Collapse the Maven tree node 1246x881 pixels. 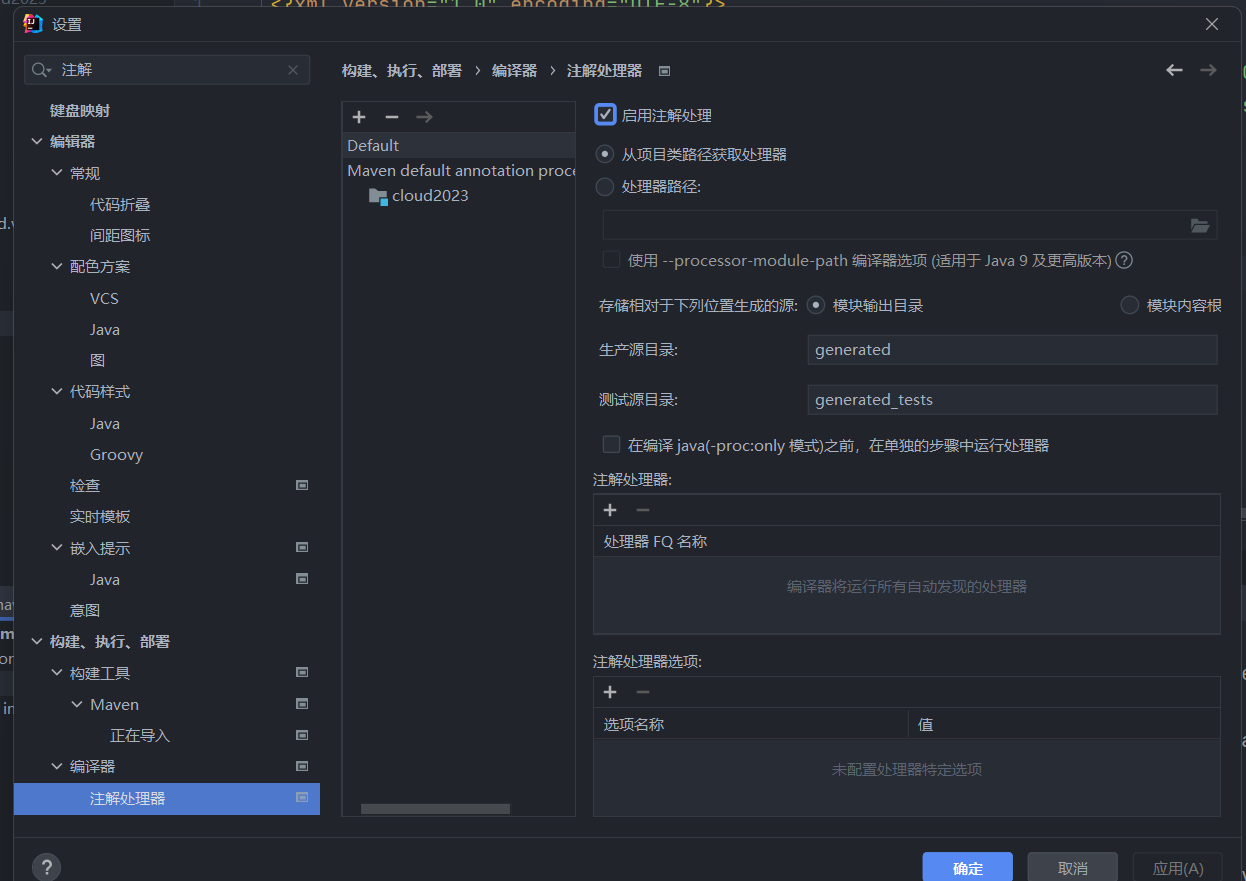[x=77, y=705]
